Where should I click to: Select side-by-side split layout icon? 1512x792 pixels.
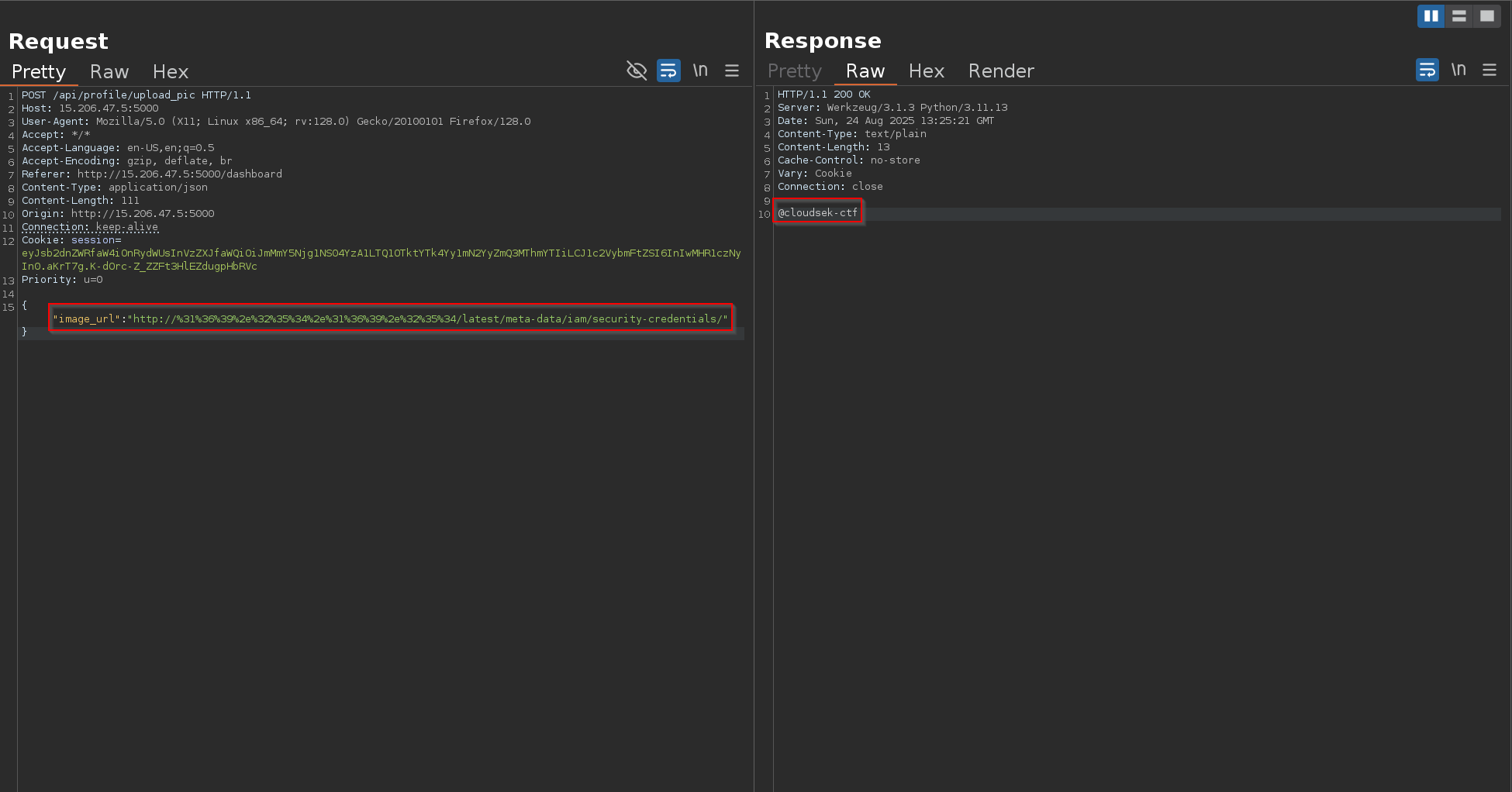1431,15
